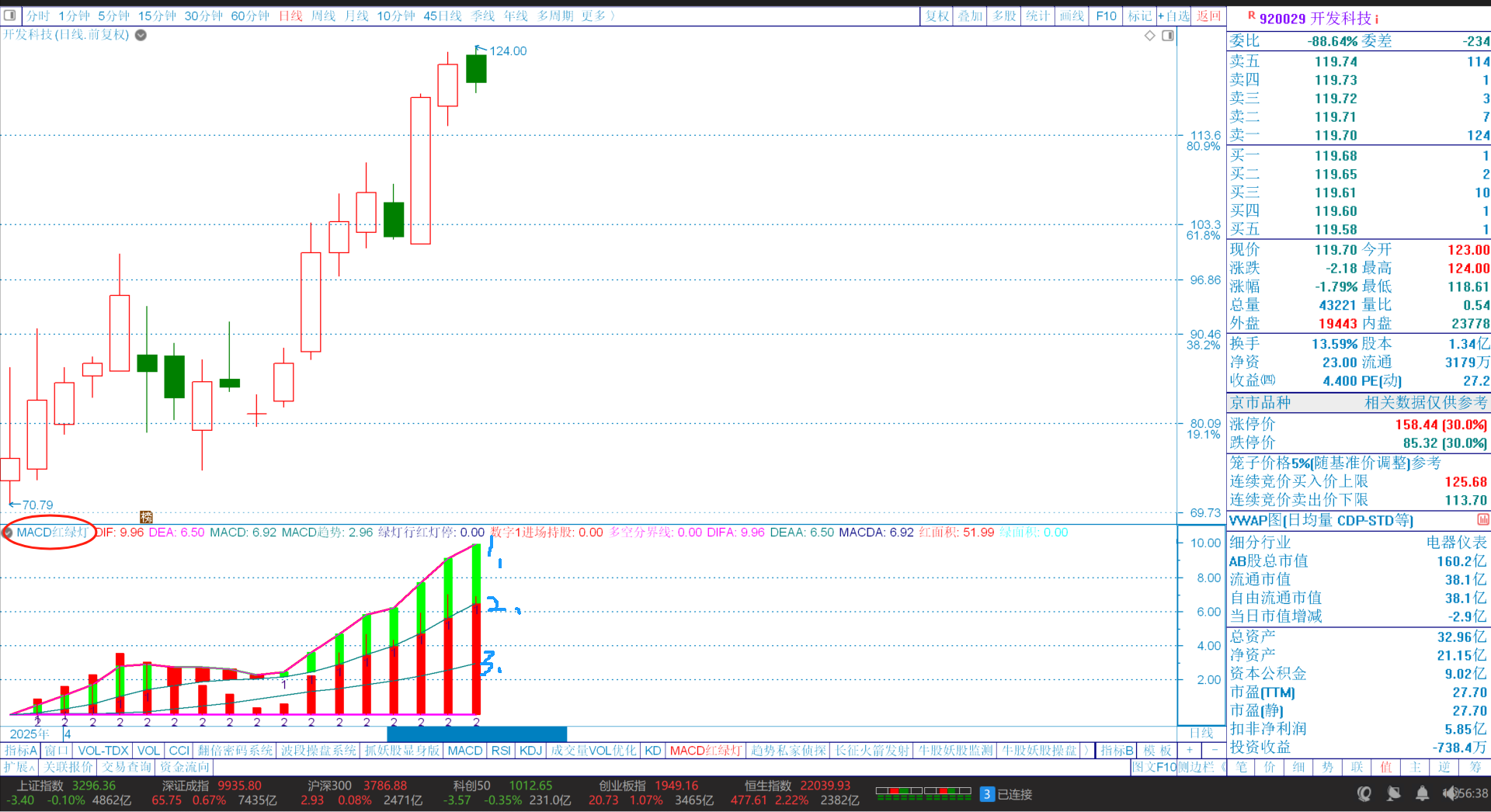Switch to the 5分钟 period
The width and height of the screenshot is (1491, 812).
pos(113,16)
